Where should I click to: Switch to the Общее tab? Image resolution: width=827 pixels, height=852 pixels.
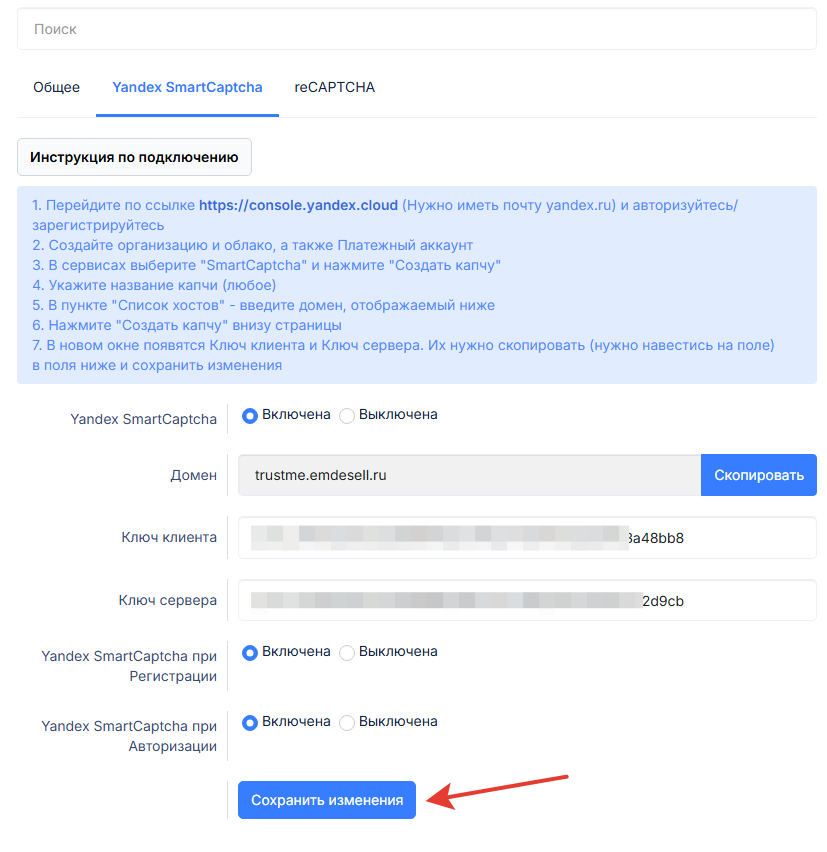[x=56, y=87]
